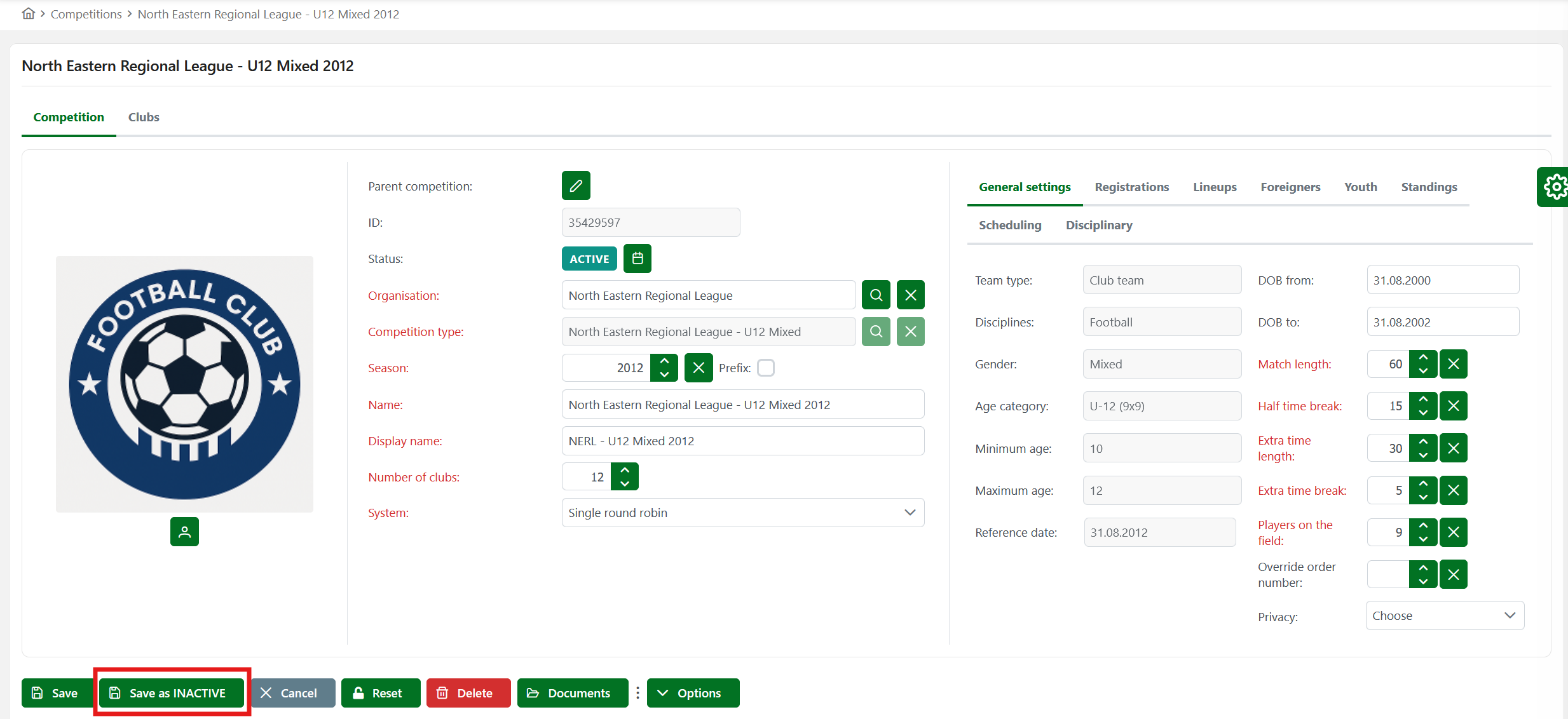1568x719 pixels.
Task: Expand the Options button menu
Action: [x=693, y=693]
